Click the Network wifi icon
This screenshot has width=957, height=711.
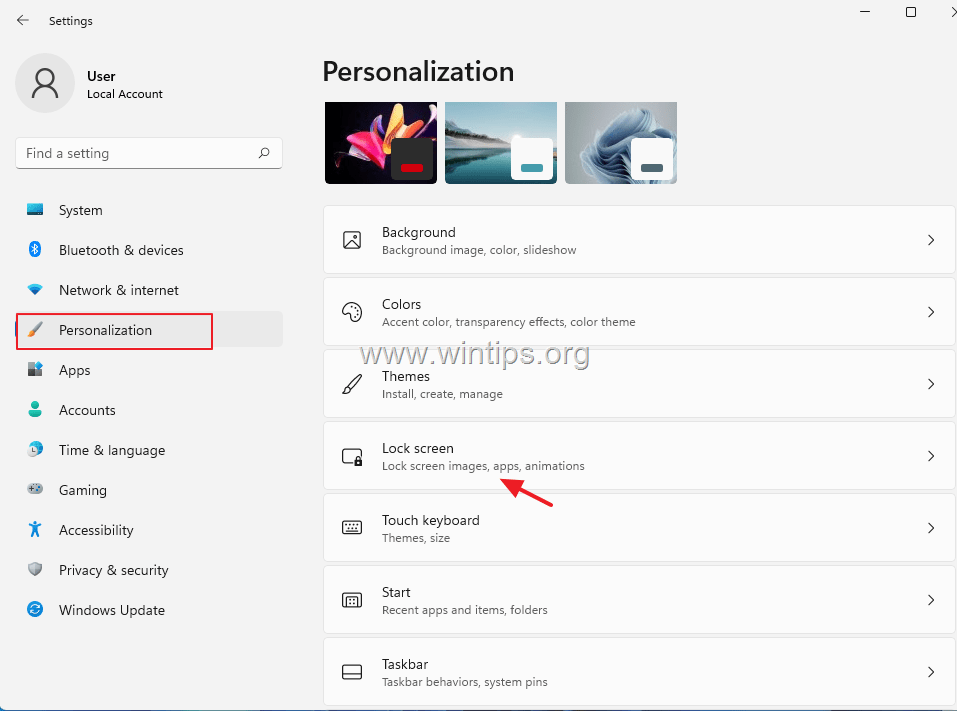[35, 289]
